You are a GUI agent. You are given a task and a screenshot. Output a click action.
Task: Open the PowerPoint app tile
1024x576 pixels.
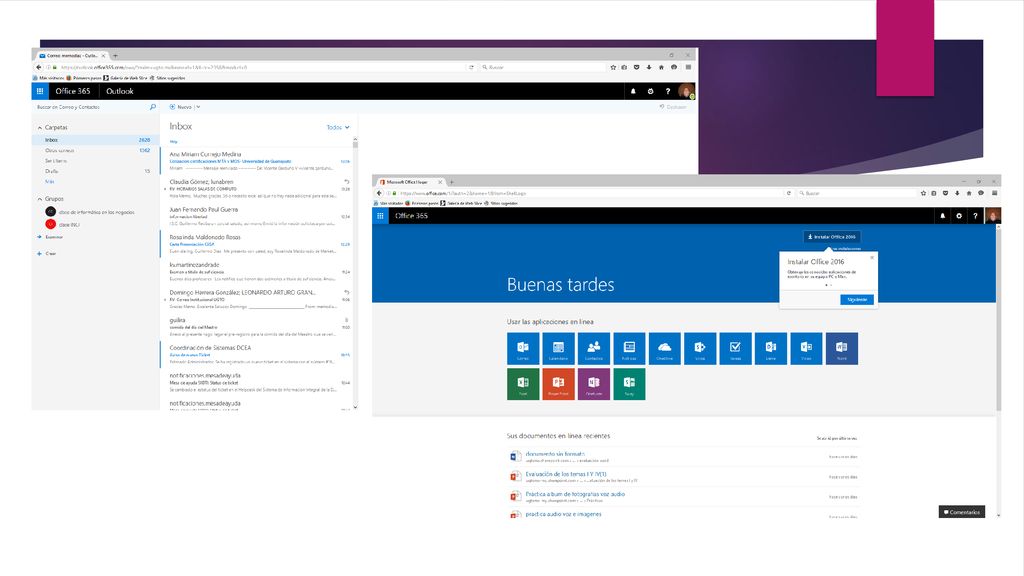click(558, 384)
